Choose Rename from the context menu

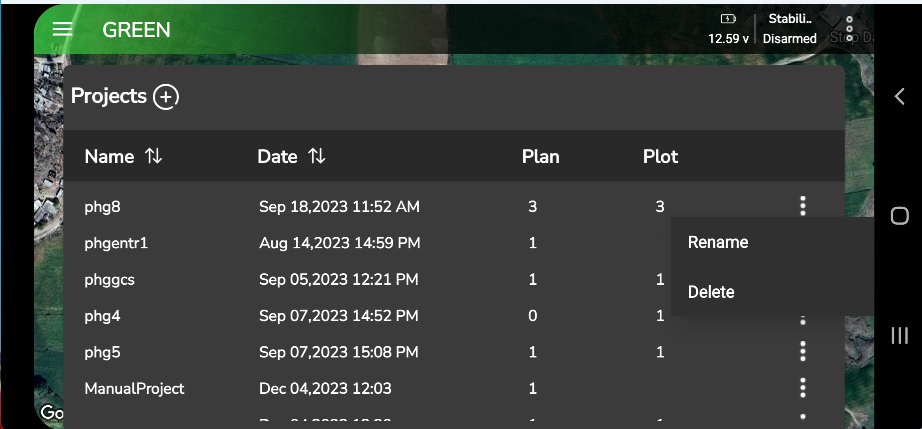[718, 242]
